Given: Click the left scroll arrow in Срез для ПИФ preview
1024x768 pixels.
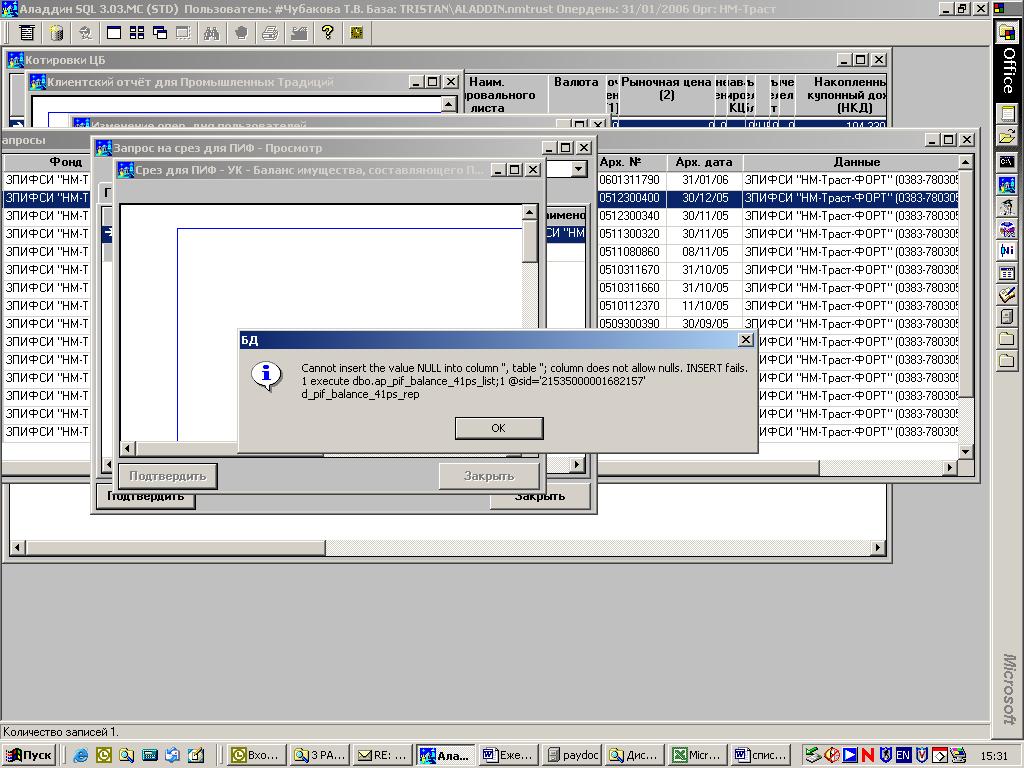Looking at the screenshot, I should point(128,448).
